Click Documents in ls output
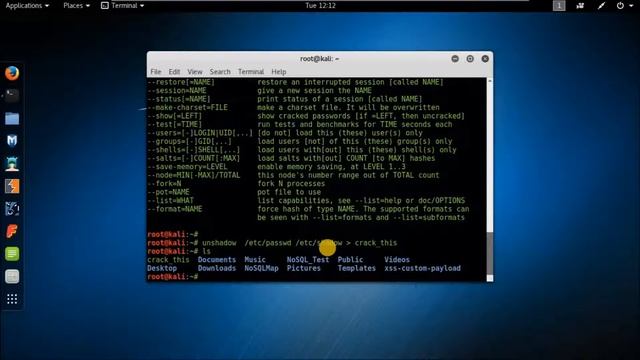 [217, 260]
